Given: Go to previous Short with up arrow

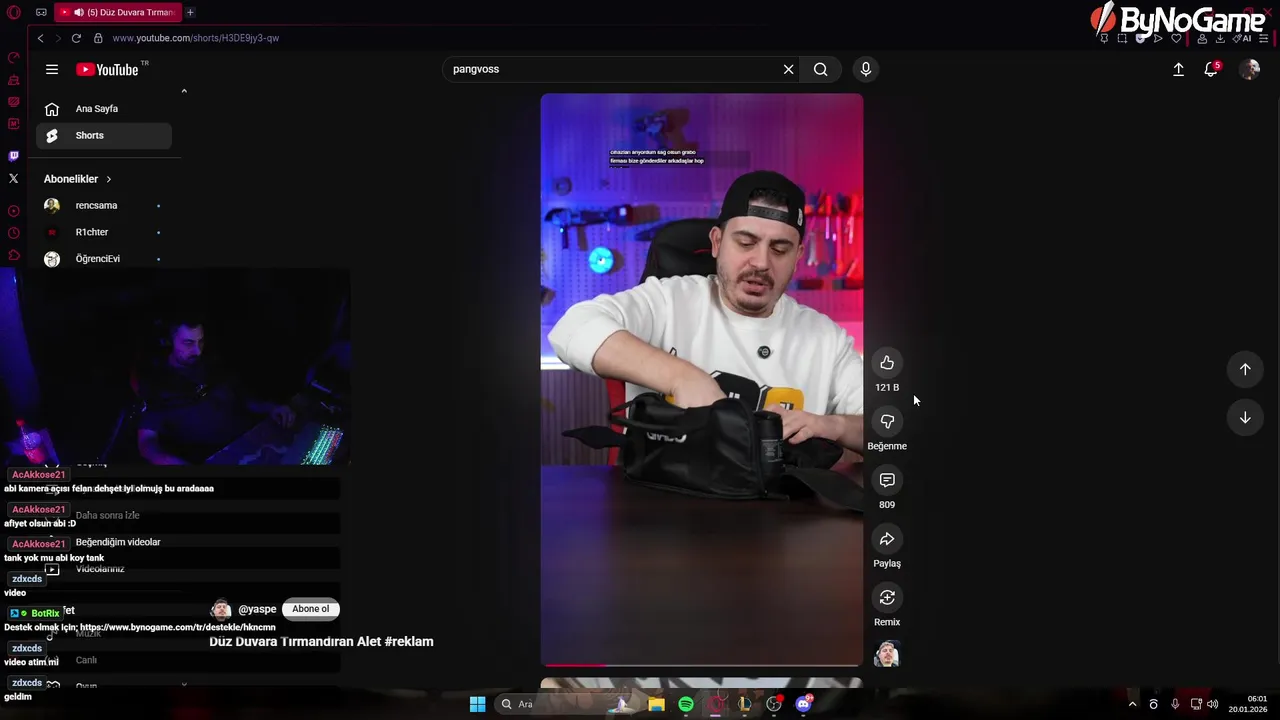Looking at the screenshot, I should pyautogui.click(x=1245, y=369).
